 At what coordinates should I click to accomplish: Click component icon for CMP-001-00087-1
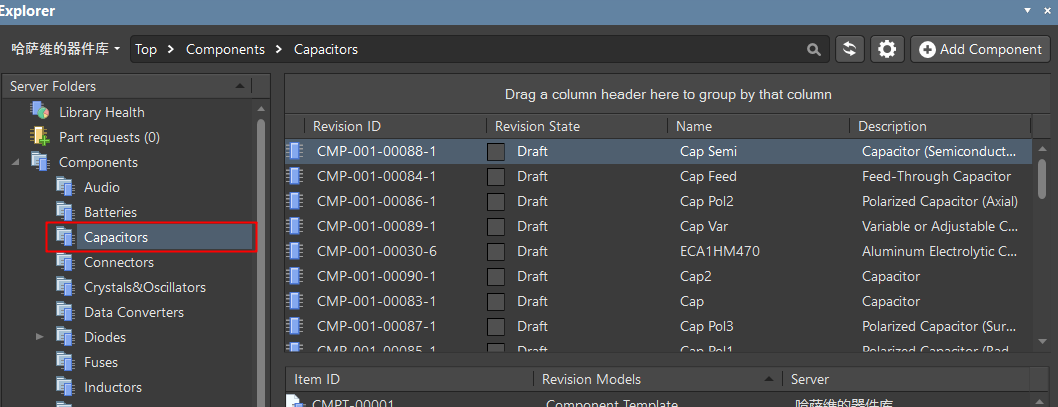click(x=294, y=326)
